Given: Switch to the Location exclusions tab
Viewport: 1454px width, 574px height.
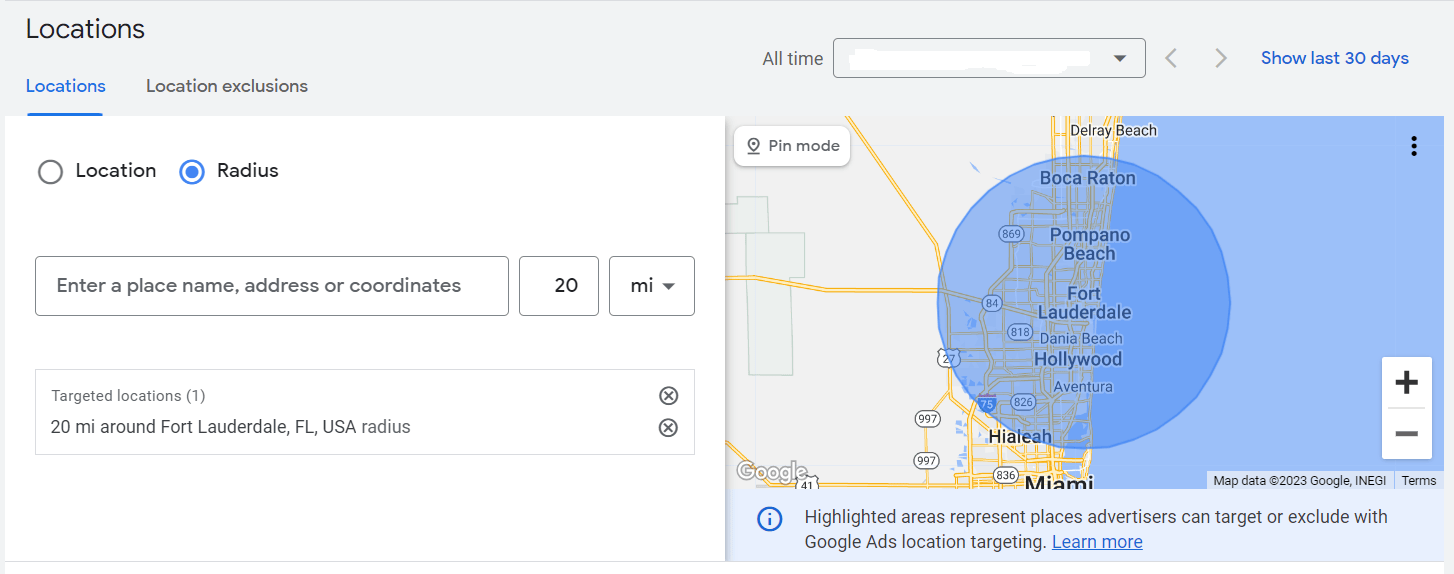Looking at the screenshot, I should [227, 86].
